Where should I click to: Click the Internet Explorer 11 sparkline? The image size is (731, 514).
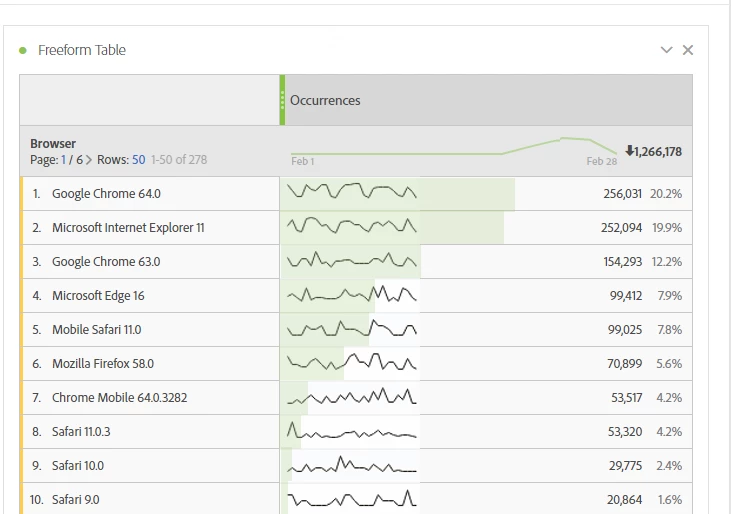pyautogui.click(x=352, y=225)
